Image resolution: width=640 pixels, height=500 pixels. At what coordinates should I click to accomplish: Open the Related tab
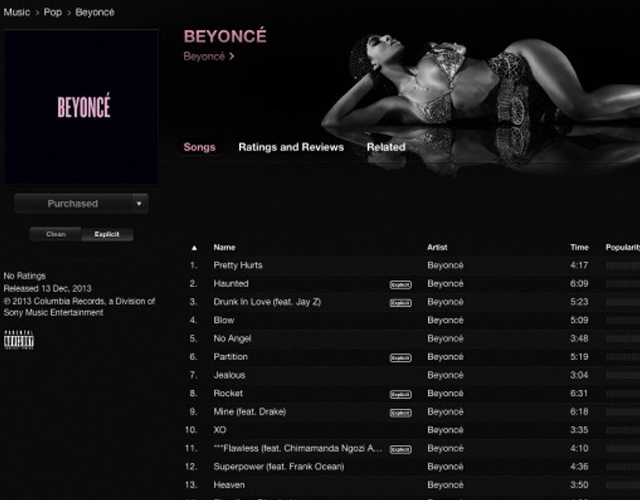tap(385, 147)
